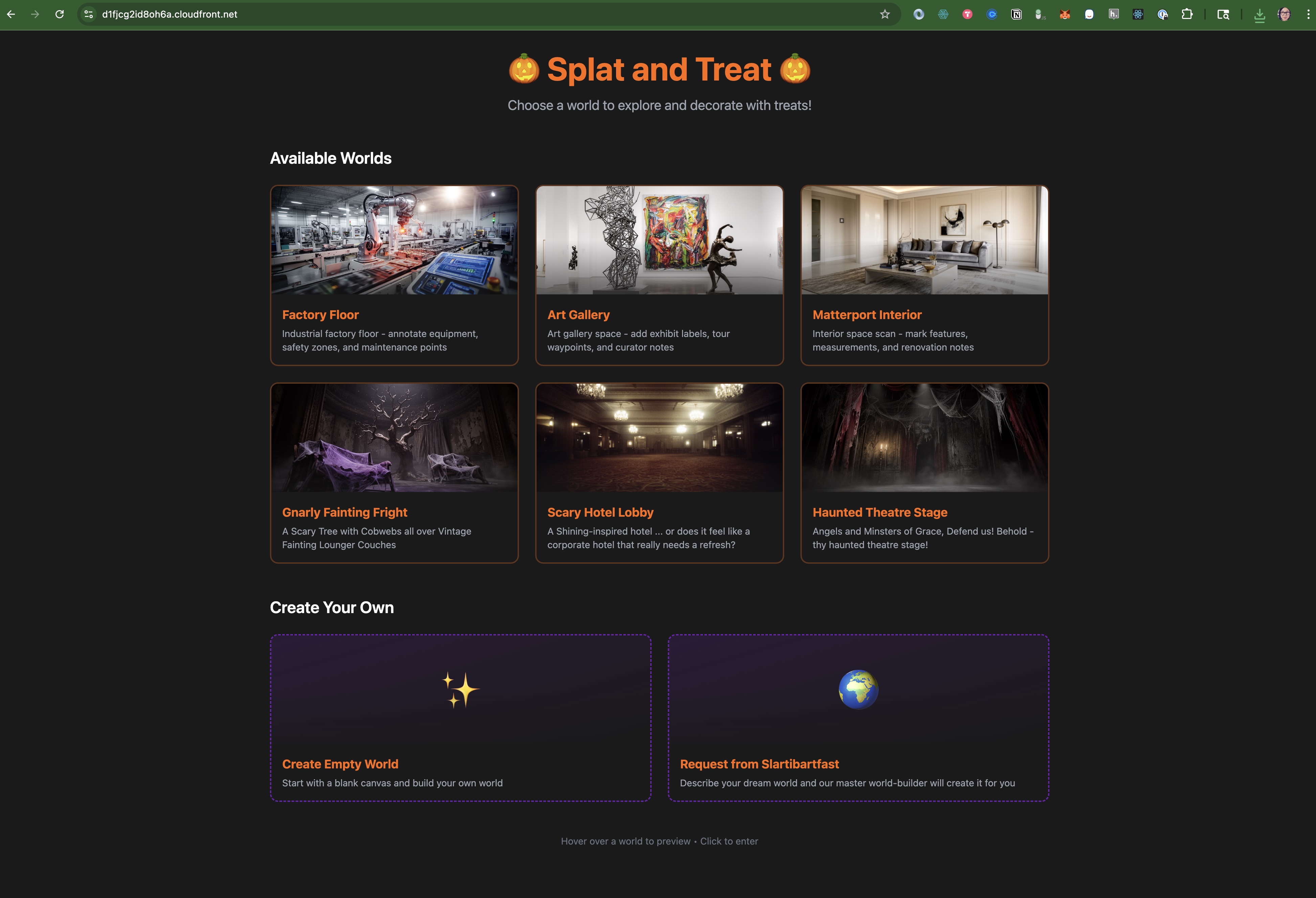Open the Chrome three-dot menu
Viewport: 1316px width, 898px height.
coord(1308,14)
